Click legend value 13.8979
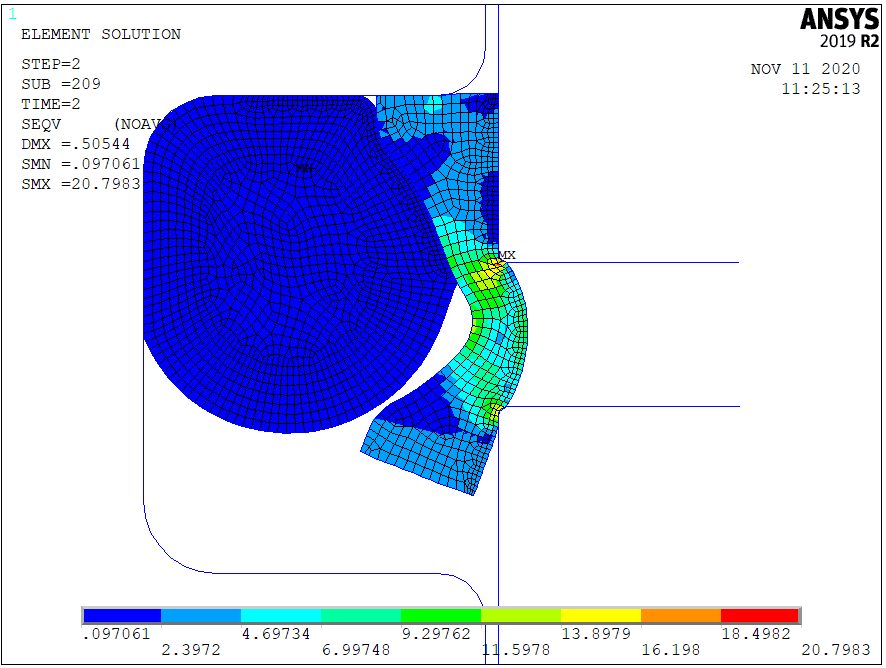Screen dimensions: 886x668 pos(596,634)
